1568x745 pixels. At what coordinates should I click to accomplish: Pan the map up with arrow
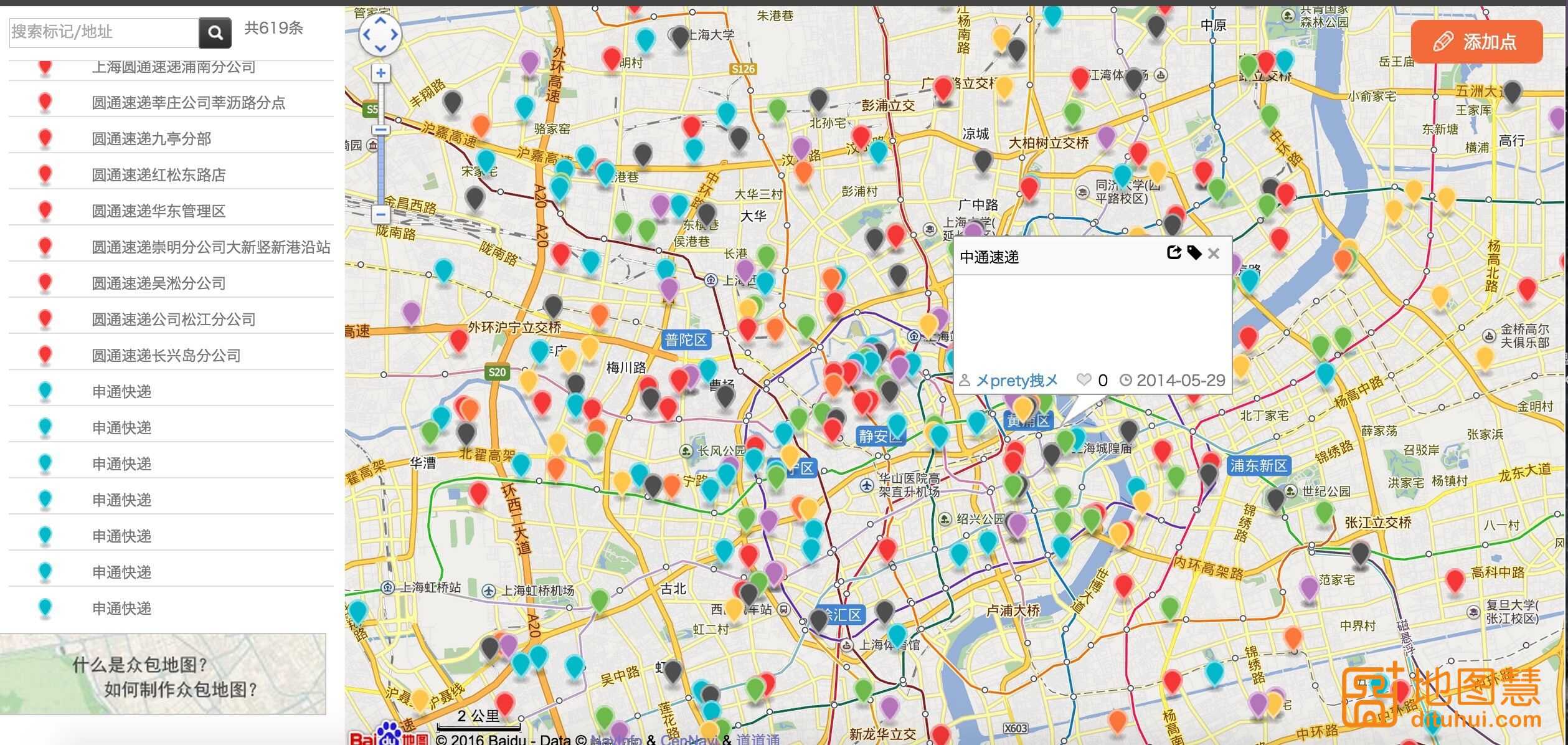click(x=380, y=20)
